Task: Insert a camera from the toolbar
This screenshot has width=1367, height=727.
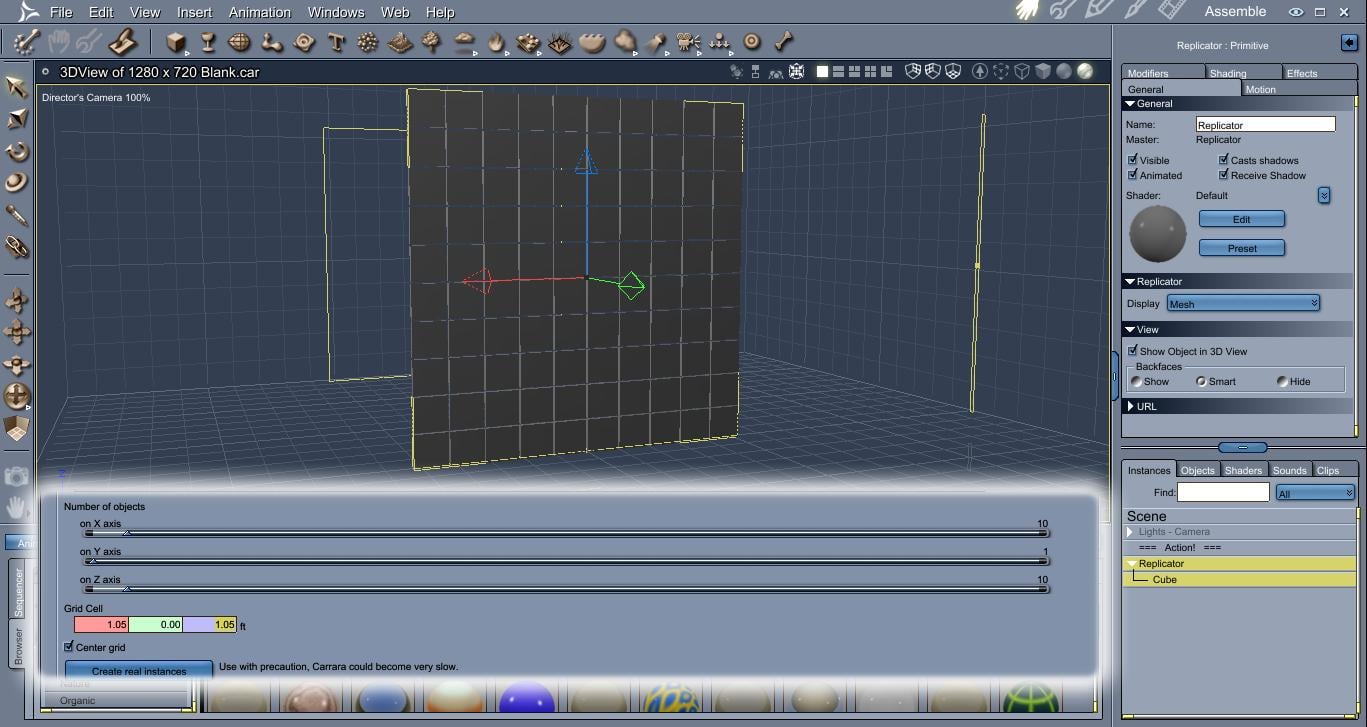Action: point(688,42)
